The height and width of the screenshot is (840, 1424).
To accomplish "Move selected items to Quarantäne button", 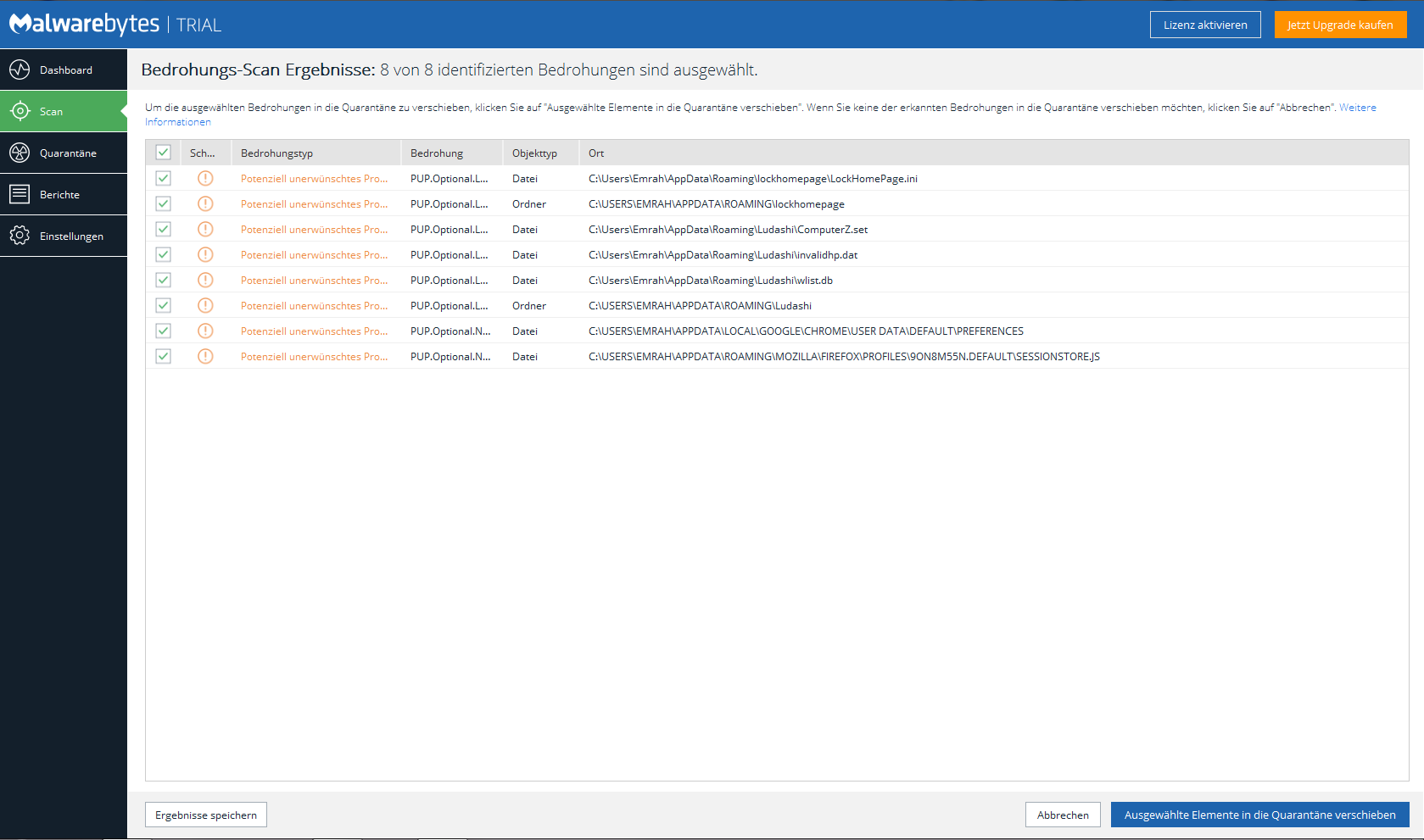I will tap(1259, 815).
